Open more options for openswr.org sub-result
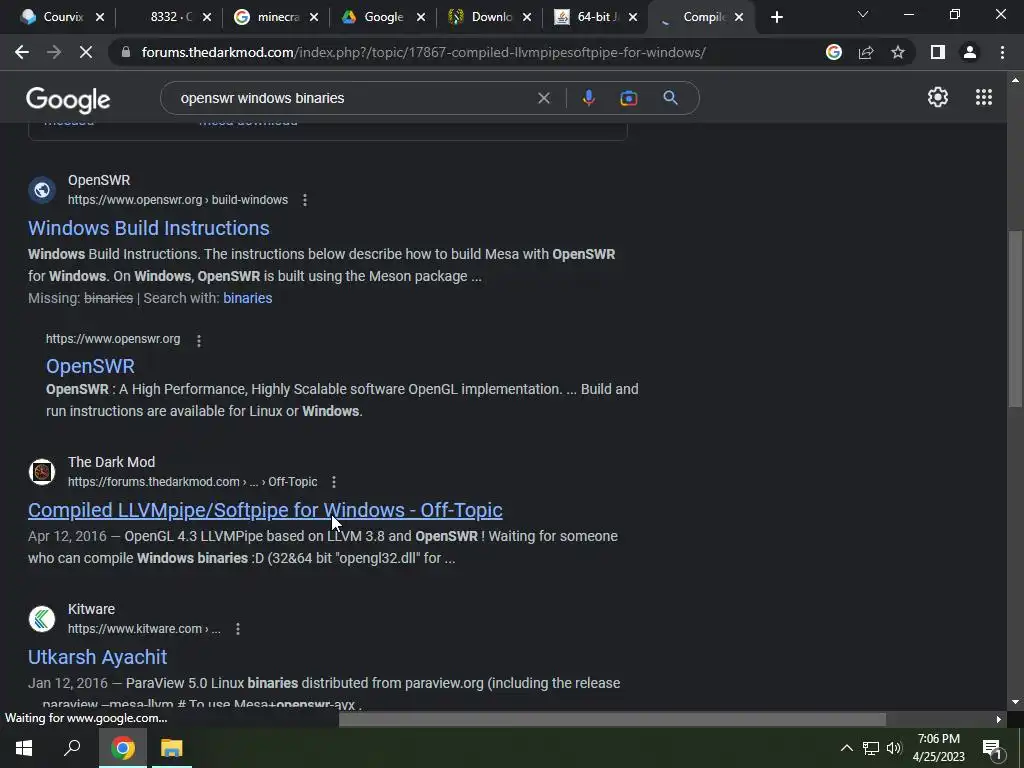The width and height of the screenshot is (1024, 768). (x=199, y=340)
